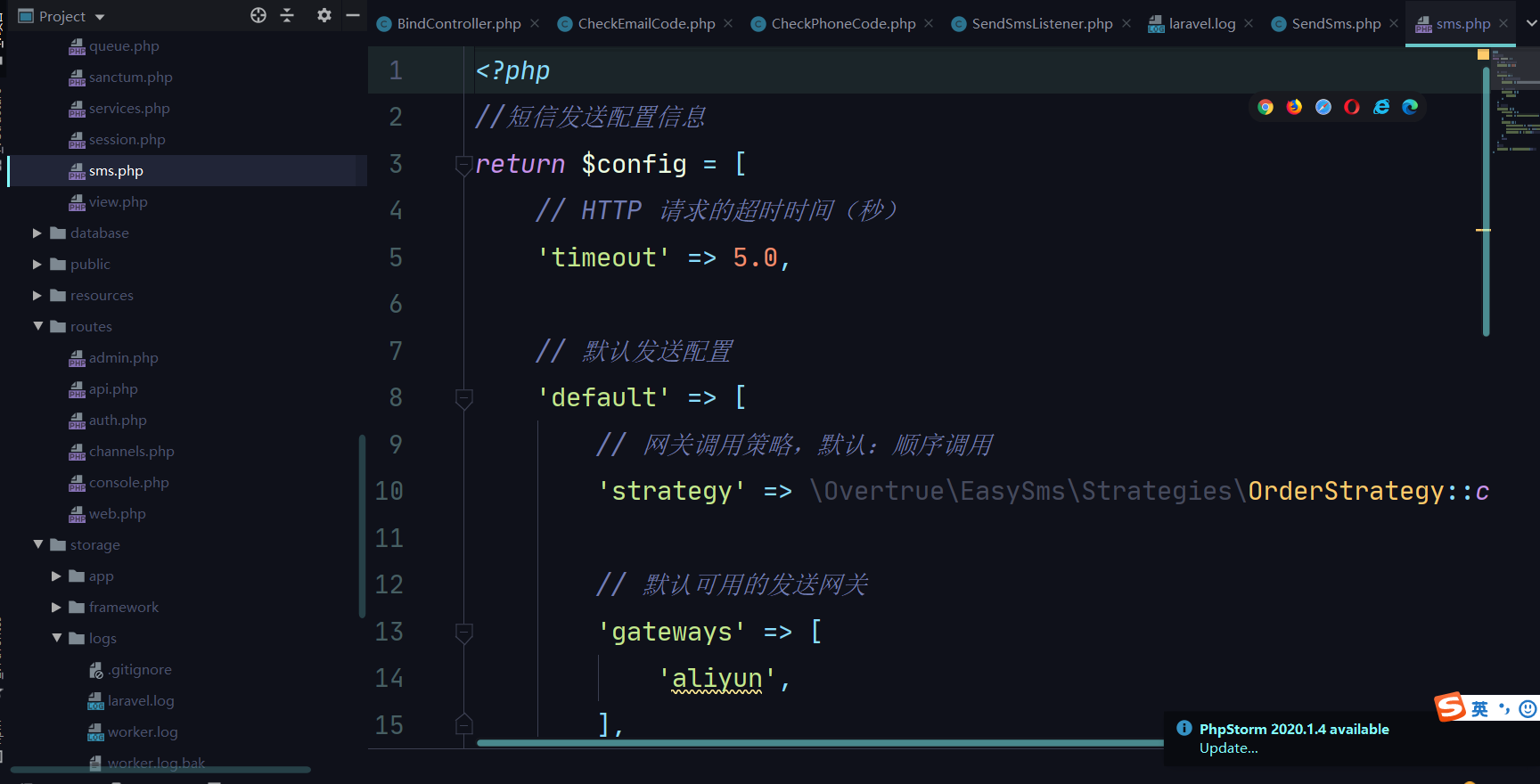Open Project panel settings gear

click(324, 15)
